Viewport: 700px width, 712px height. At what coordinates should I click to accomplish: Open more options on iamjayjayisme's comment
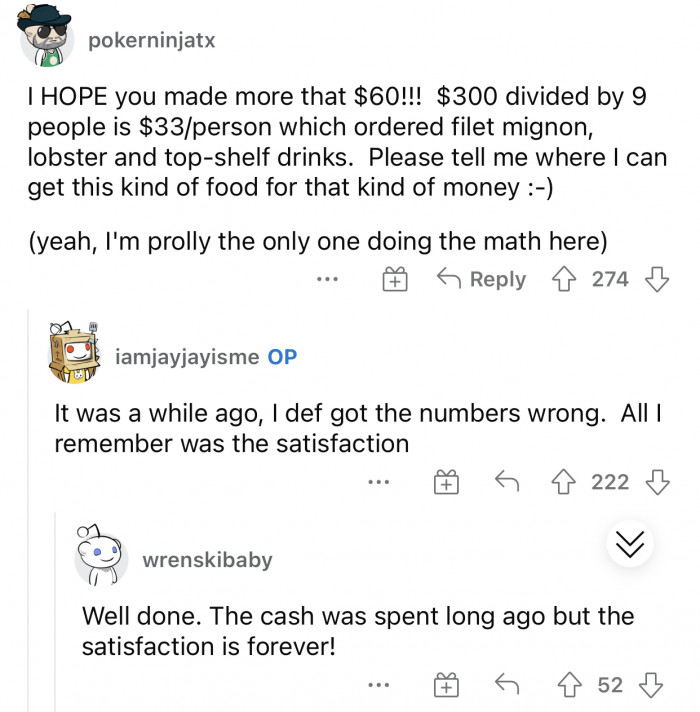point(376,484)
